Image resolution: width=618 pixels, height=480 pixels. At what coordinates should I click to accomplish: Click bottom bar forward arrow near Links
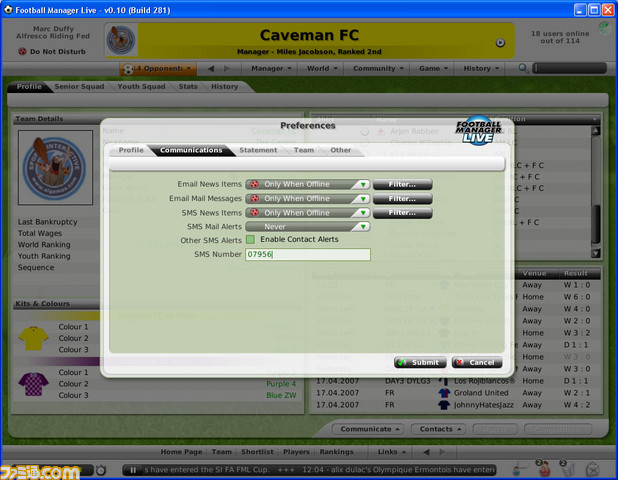(442, 452)
